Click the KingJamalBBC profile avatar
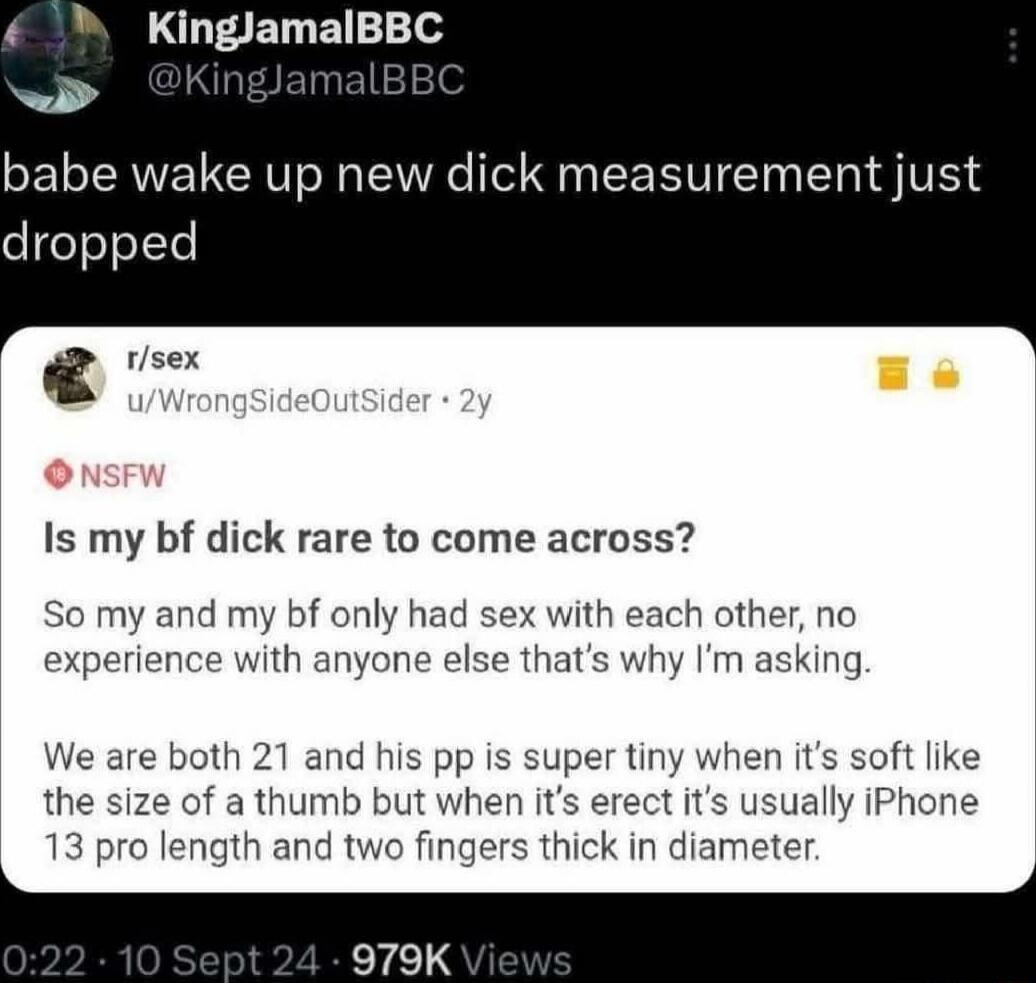Image resolution: width=1036 pixels, height=983 pixels. click(57, 58)
